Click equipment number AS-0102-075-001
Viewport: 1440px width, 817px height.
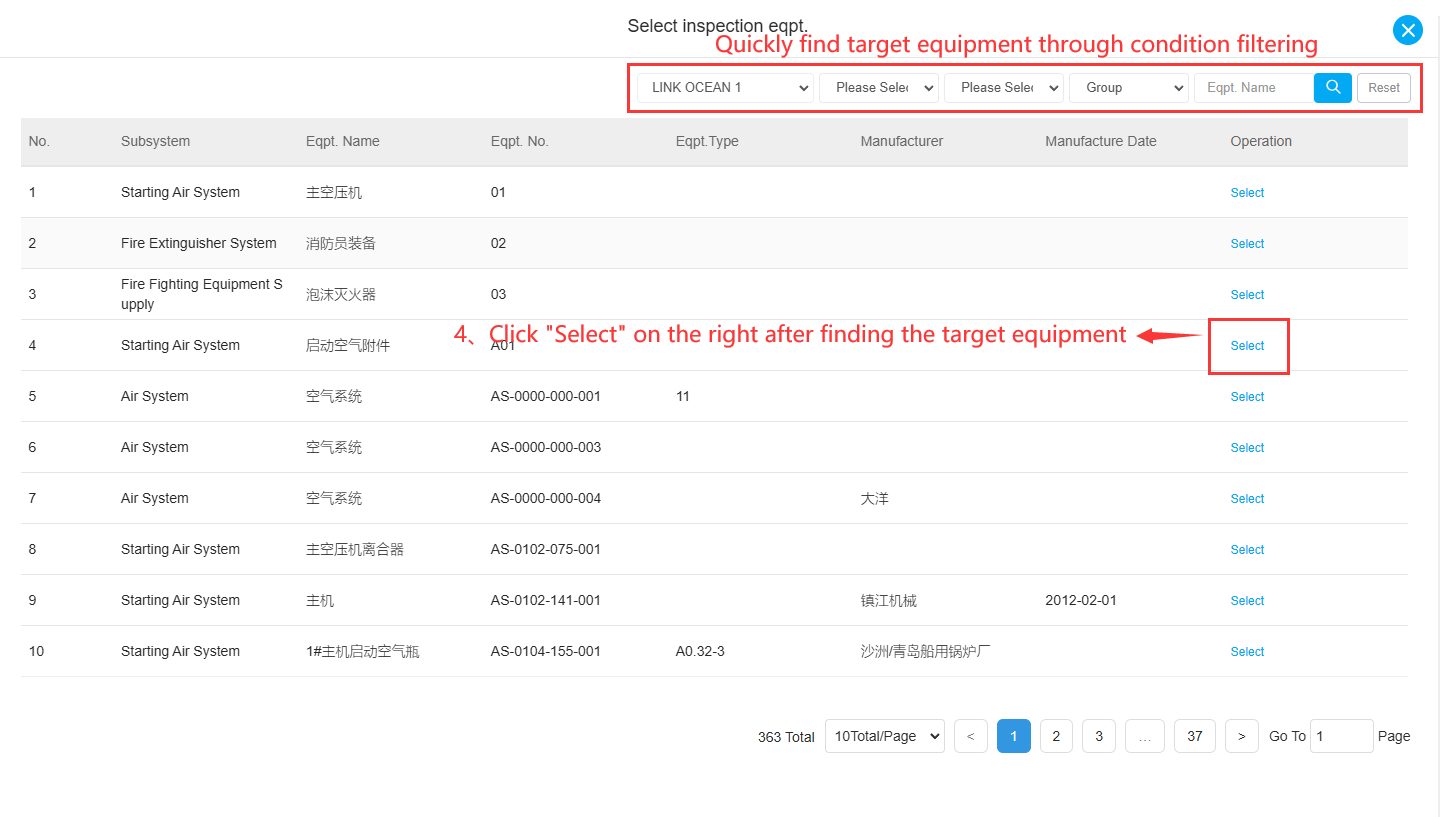(x=546, y=549)
